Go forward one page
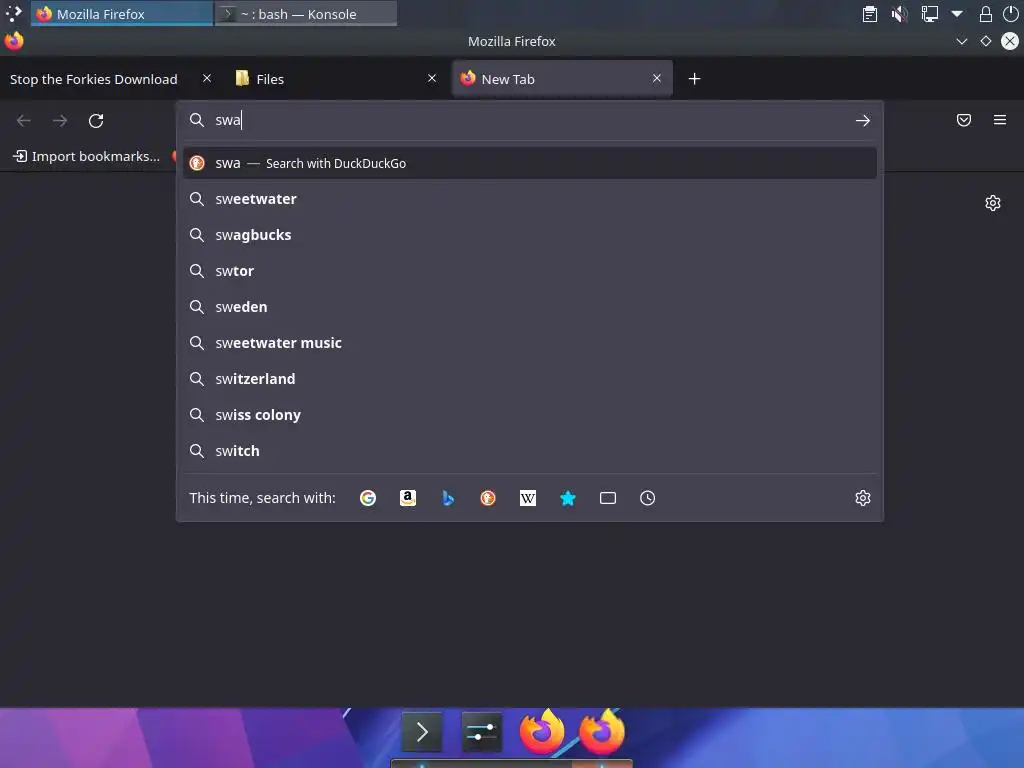Screen dimensions: 1024x768 60,121
